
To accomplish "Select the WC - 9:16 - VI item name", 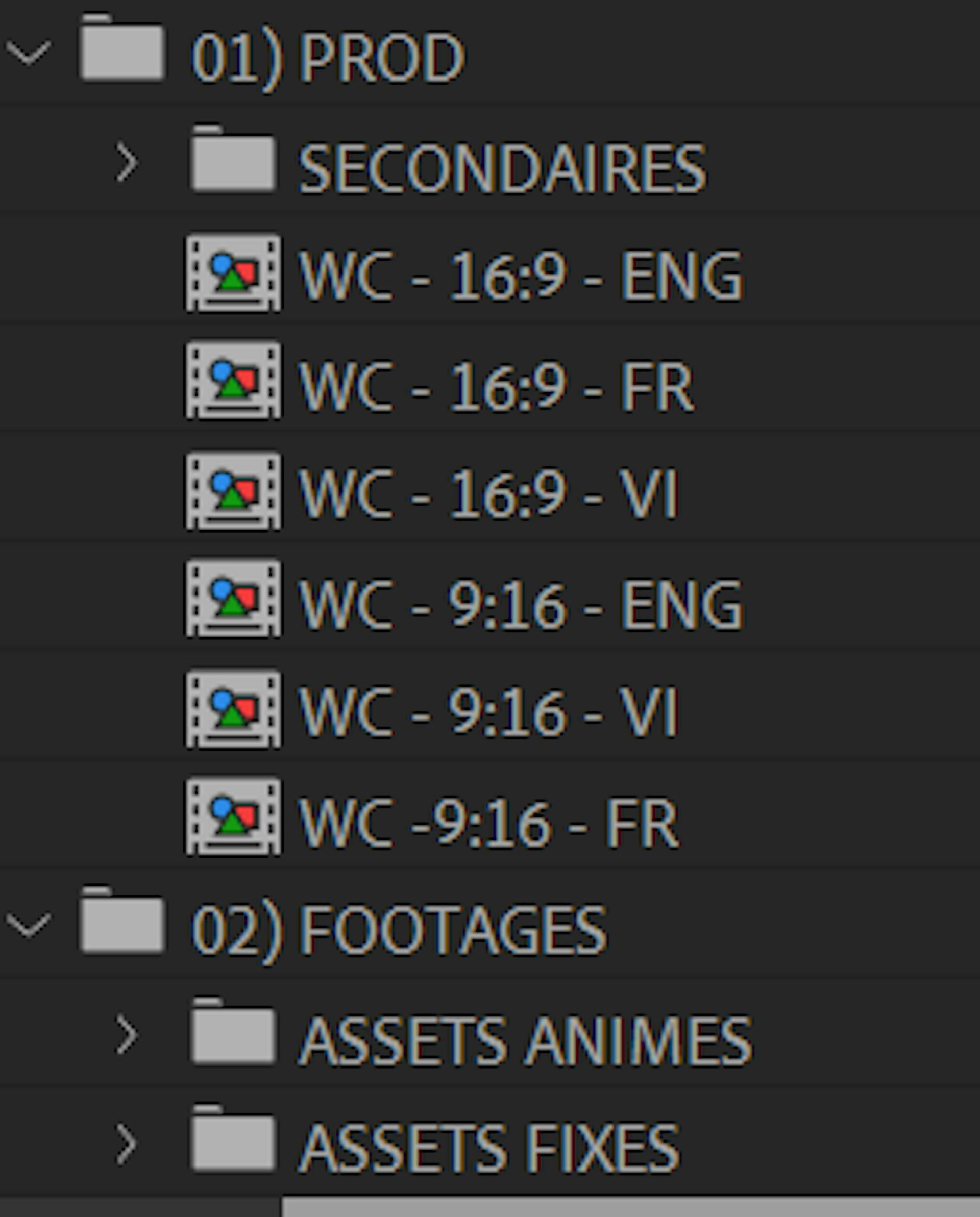I will pos(488,712).
